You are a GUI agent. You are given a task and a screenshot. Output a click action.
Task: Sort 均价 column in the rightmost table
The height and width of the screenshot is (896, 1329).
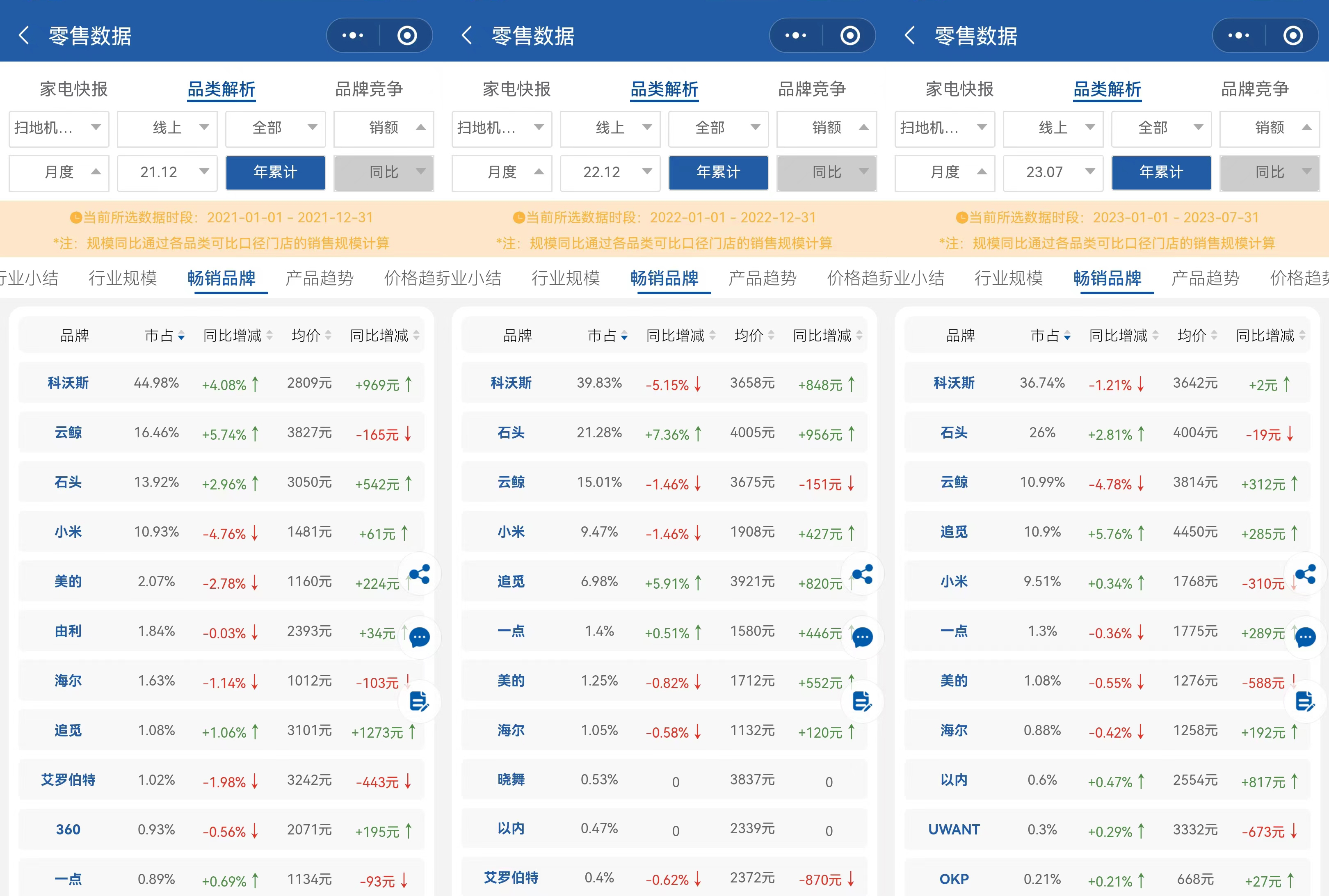pyautogui.click(x=1197, y=336)
